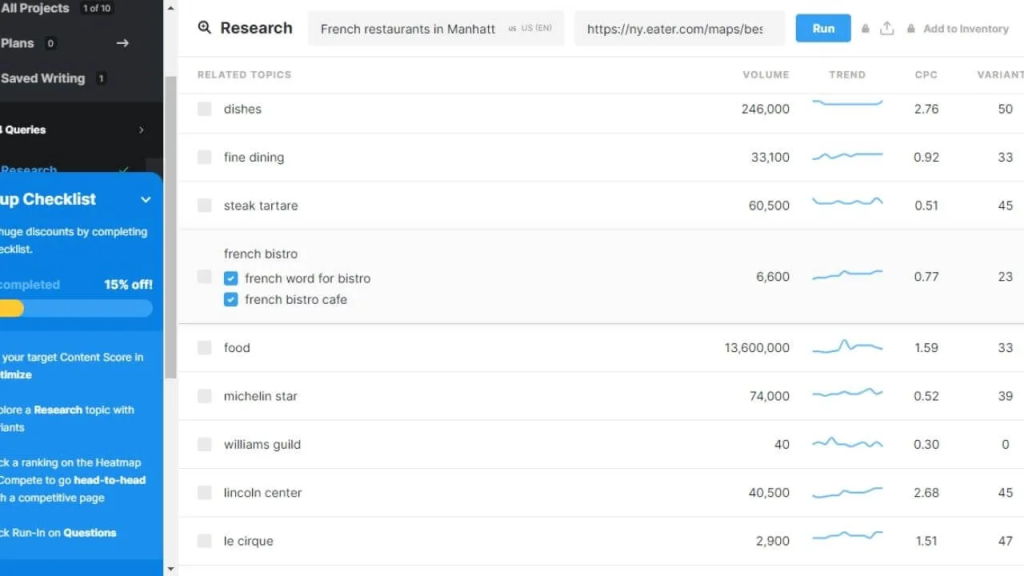The image size is (1024, 576).
Task: Click the Plans arrow icon
Action: click(123, 43)
